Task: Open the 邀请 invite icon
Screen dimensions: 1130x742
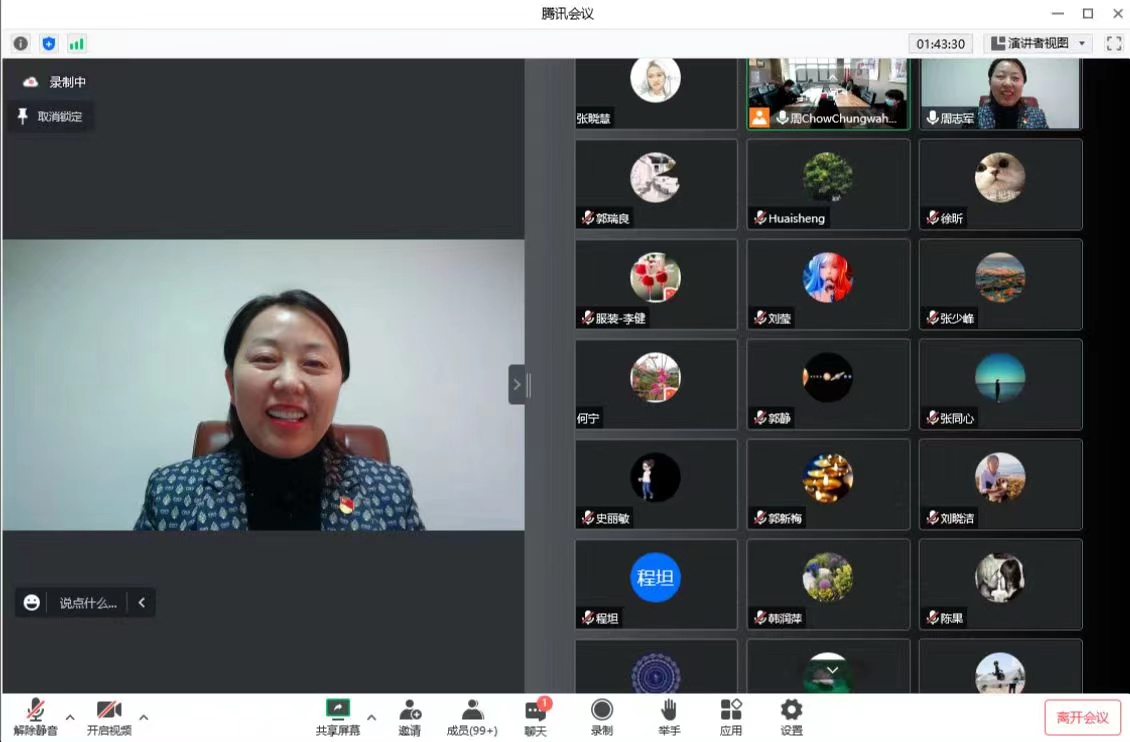Action: [x=409, y=716]
